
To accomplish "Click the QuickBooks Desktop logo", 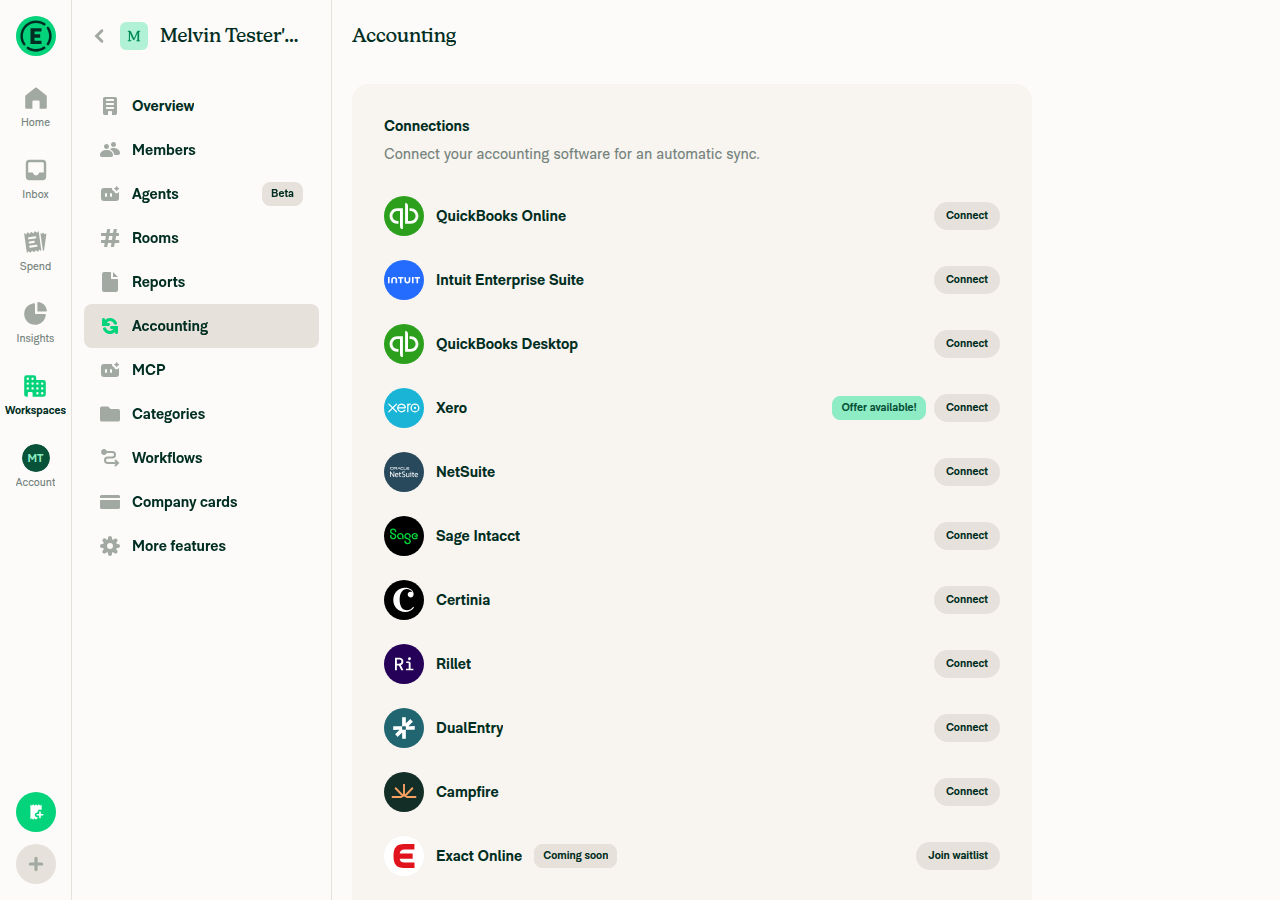I will (404, 344).
